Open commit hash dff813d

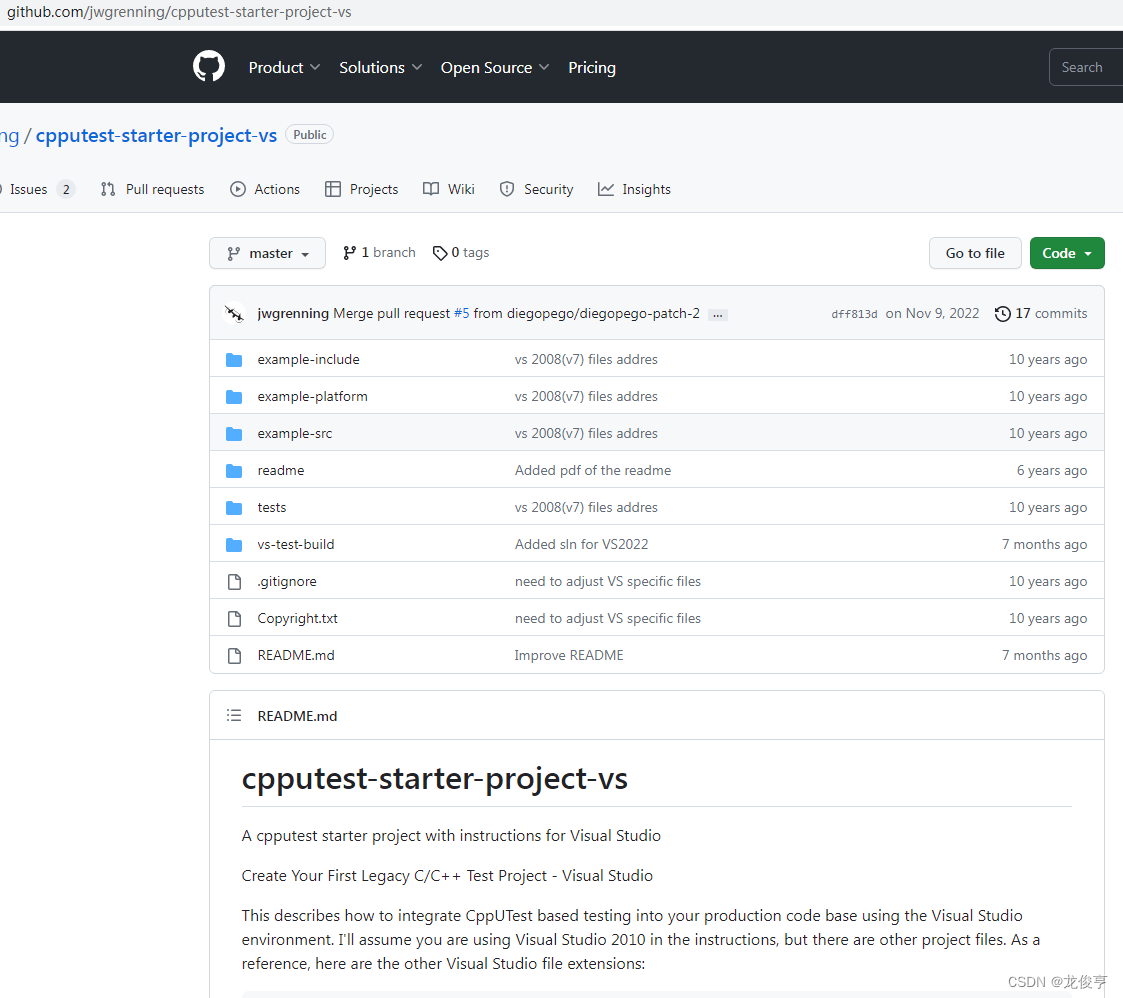coord(854,314)
